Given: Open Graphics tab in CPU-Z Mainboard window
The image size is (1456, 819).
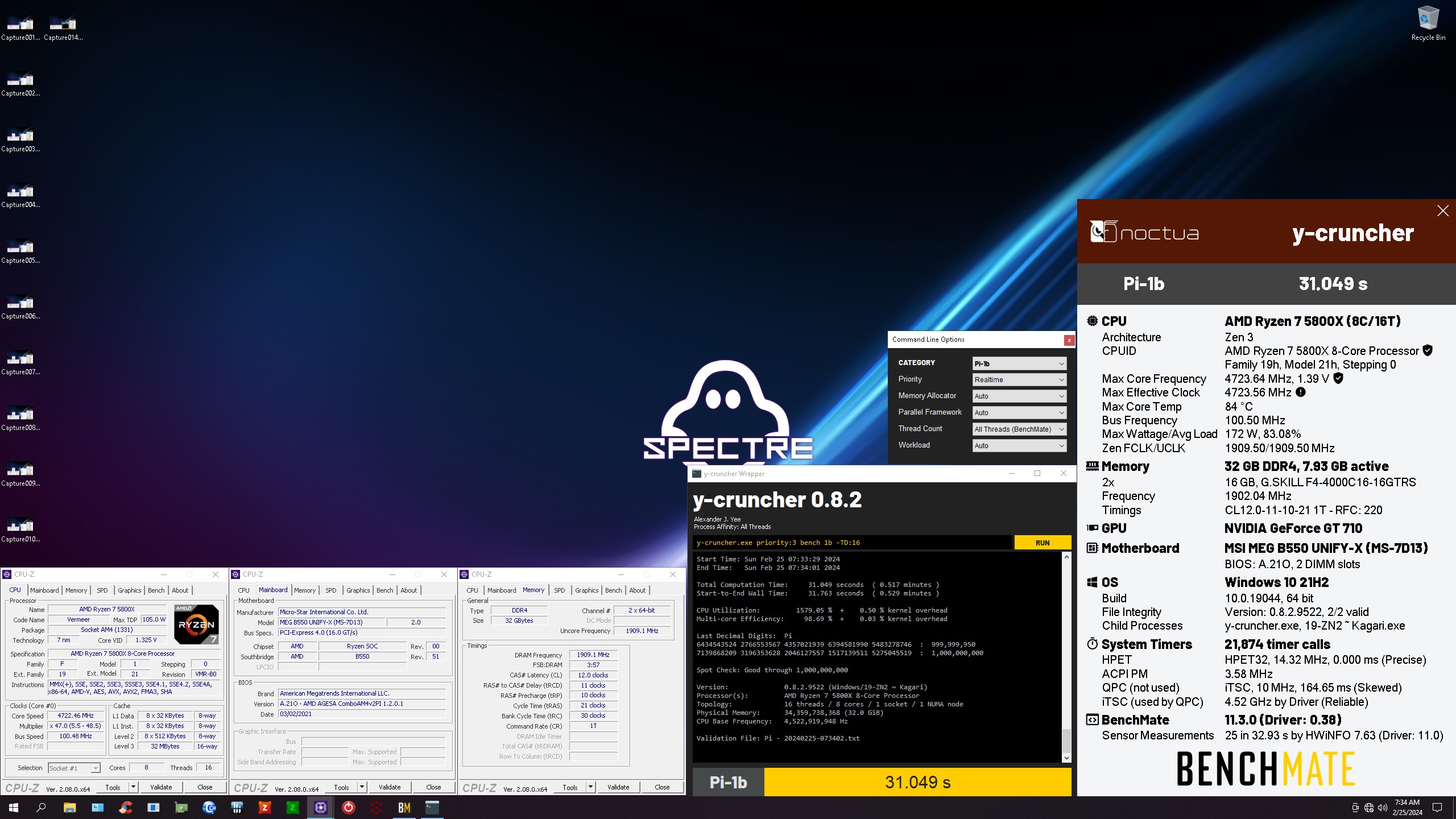Looking at the screenshot, I should (x=358, y=590).
